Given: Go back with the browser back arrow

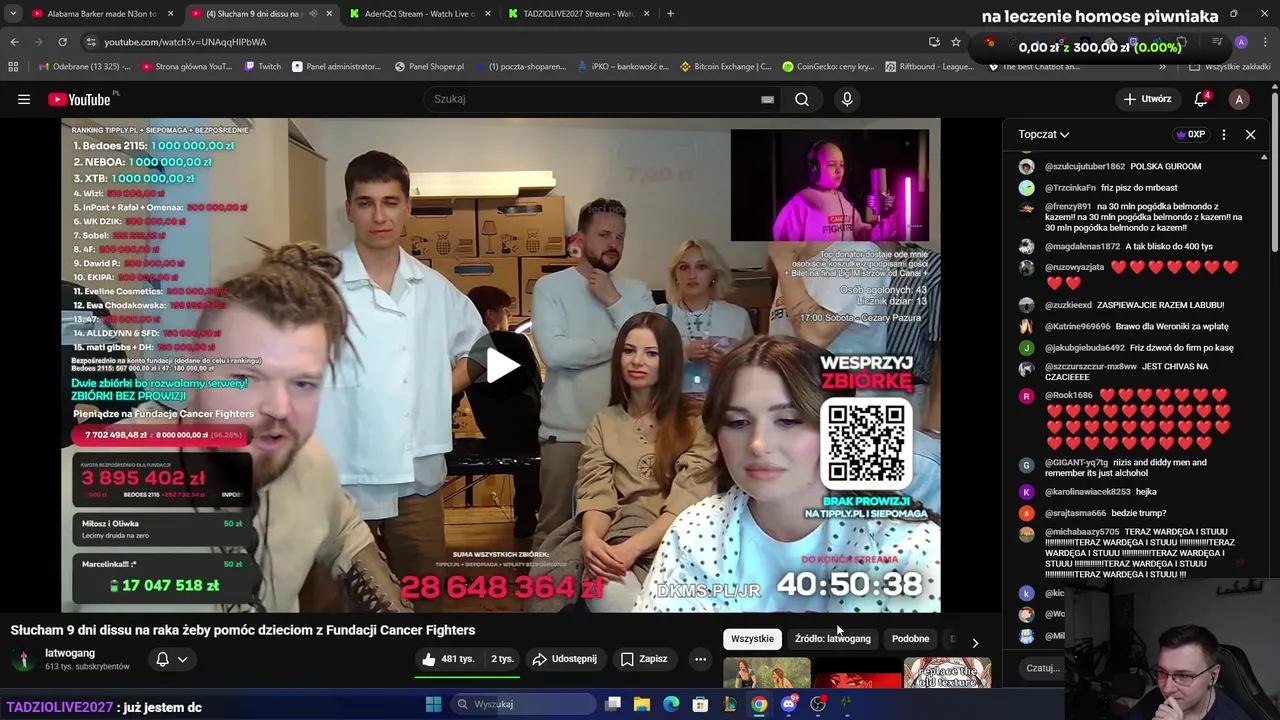Looking at the screenshot, I should point(14,42).
